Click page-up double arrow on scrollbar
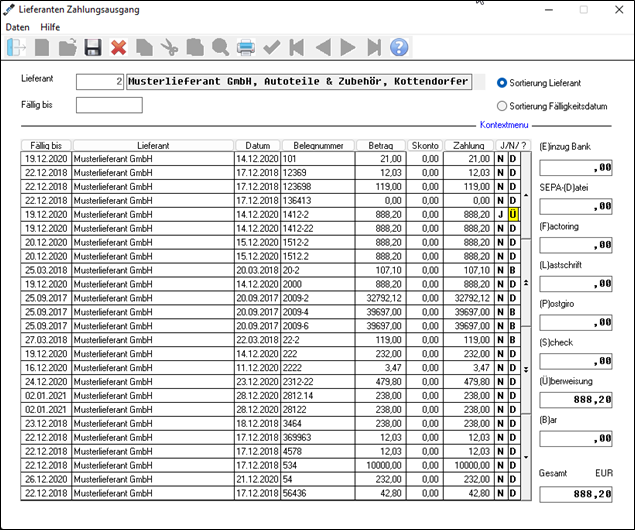This screenshot has width=635, height=530. click(x=526, y=283)
